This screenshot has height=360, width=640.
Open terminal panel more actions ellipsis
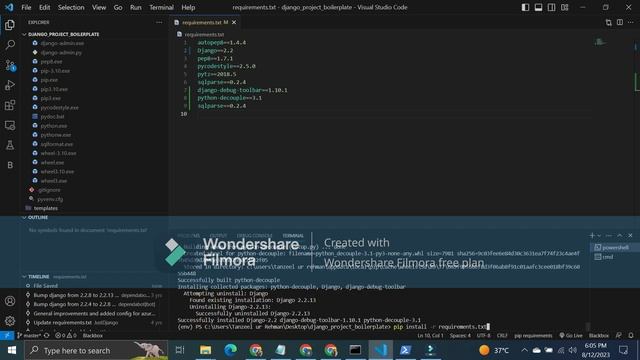tap(609, 236)
